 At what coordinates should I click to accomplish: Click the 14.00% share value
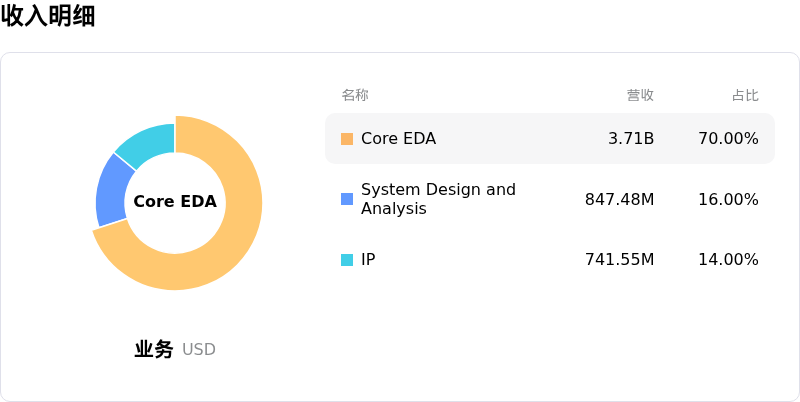[728, 260]
